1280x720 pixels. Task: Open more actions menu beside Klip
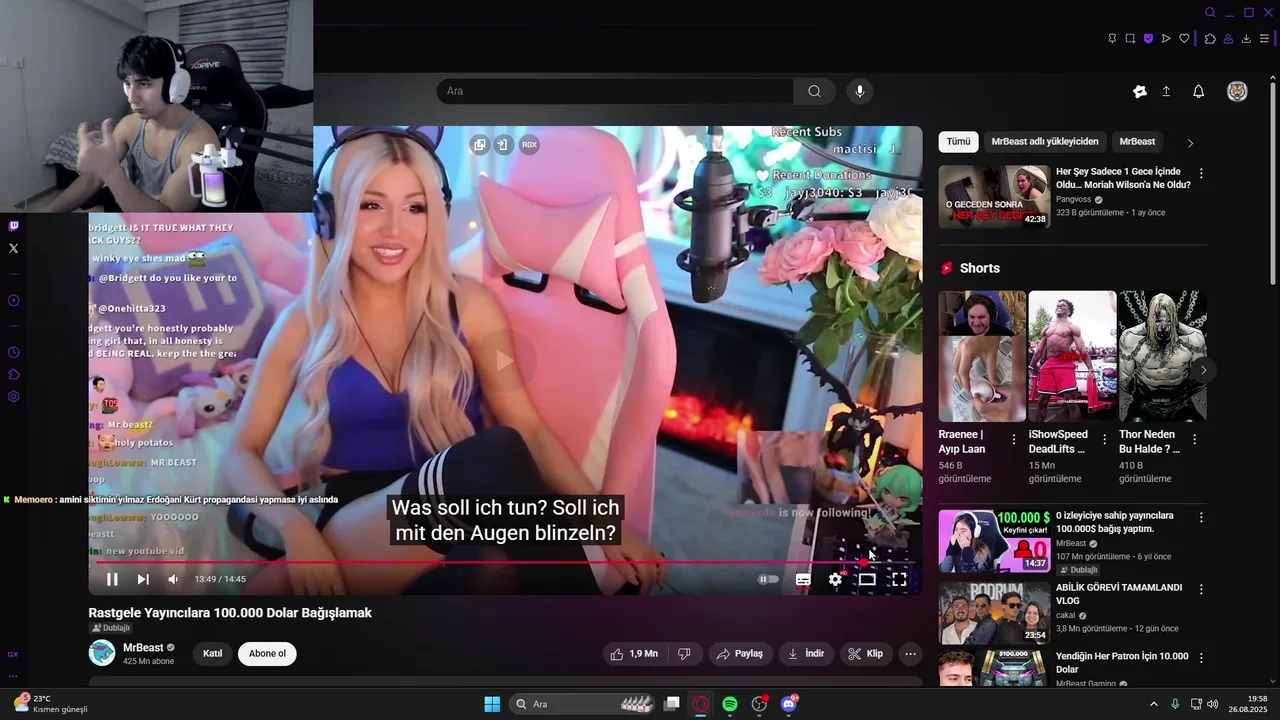pos(910,654)
